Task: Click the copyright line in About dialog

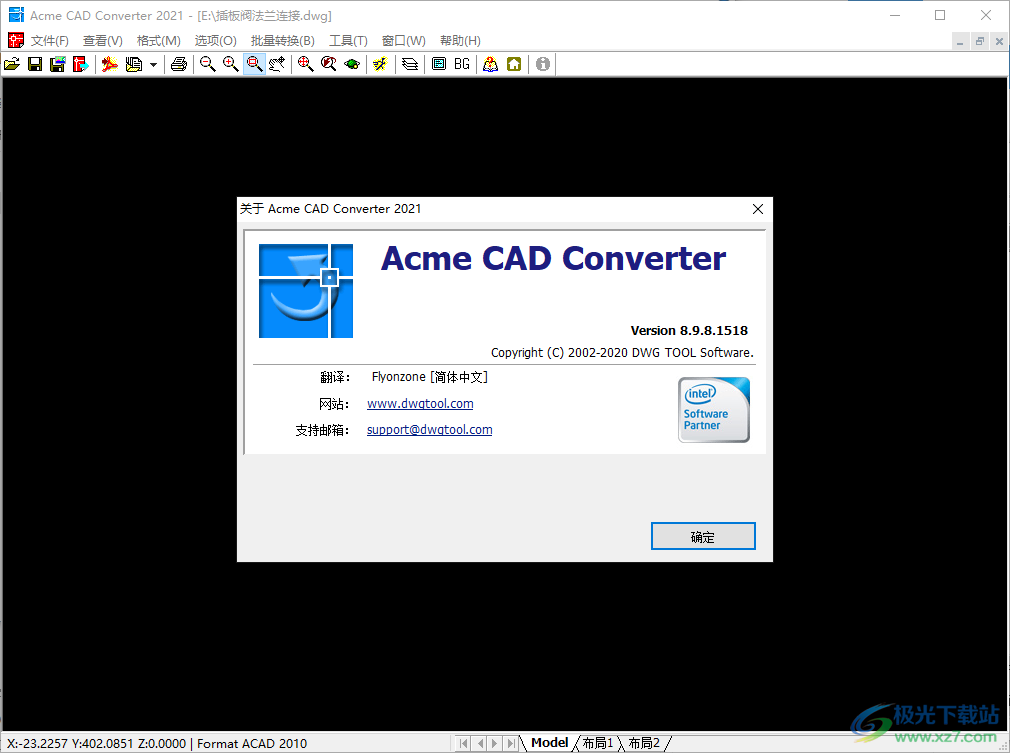Action: (x=622, y=352)
